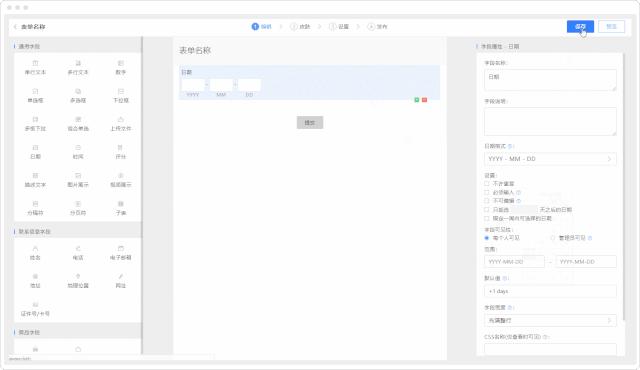Add a 多选框 checkbox field

[78, 96]
